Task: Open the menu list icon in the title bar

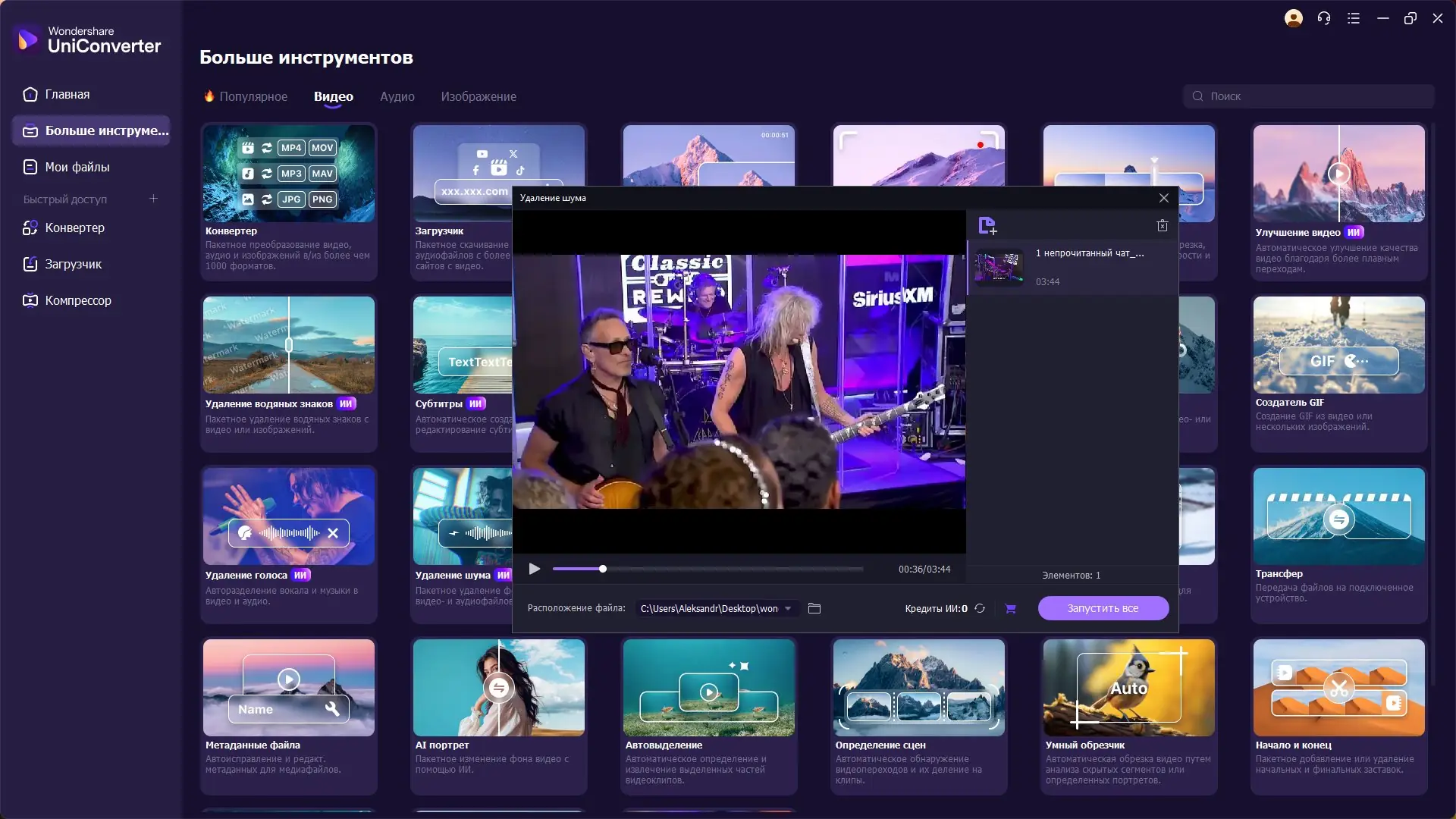Action: point(1354,18)
